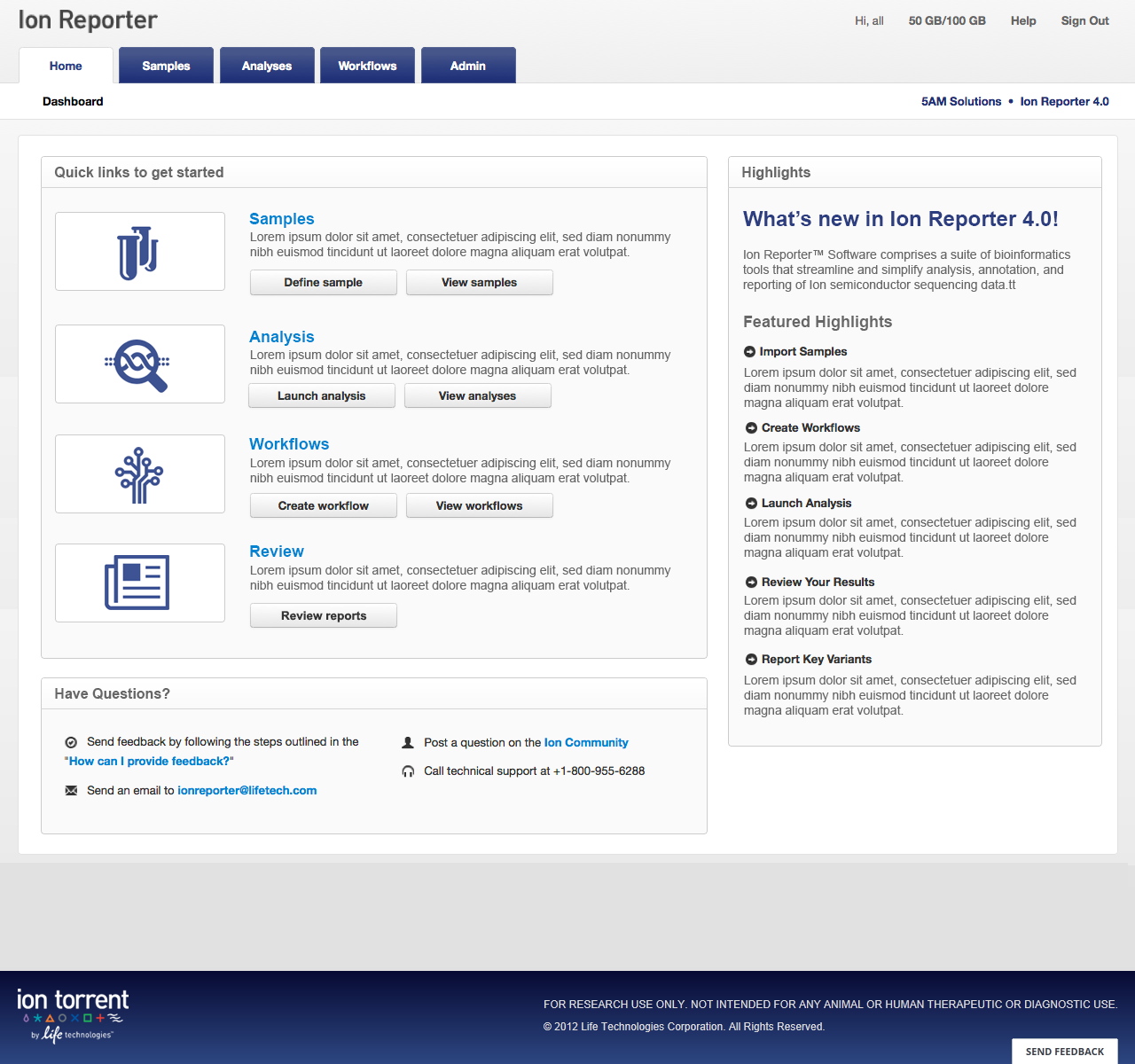Open "How can I provide feedback?" link
The height and width of the screenshot is (1064, 1135).
(x=149, y=762)
